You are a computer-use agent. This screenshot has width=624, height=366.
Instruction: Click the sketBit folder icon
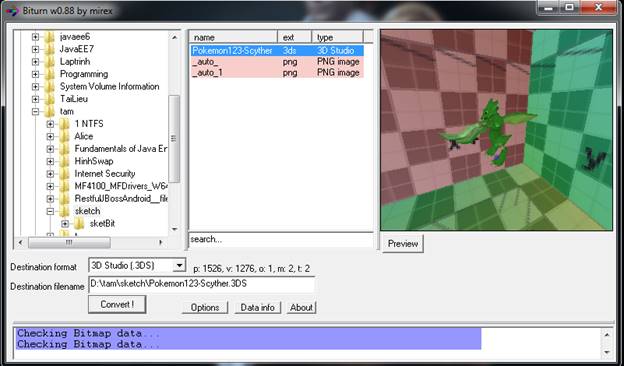pos(79,224)
